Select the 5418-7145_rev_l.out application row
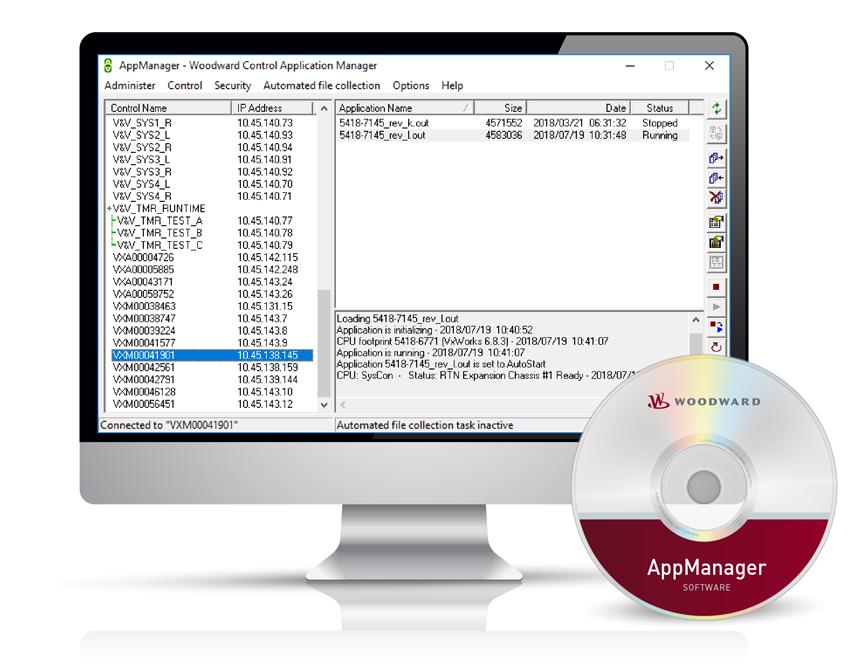The image size is (850, 664). [x=512, y=136]
